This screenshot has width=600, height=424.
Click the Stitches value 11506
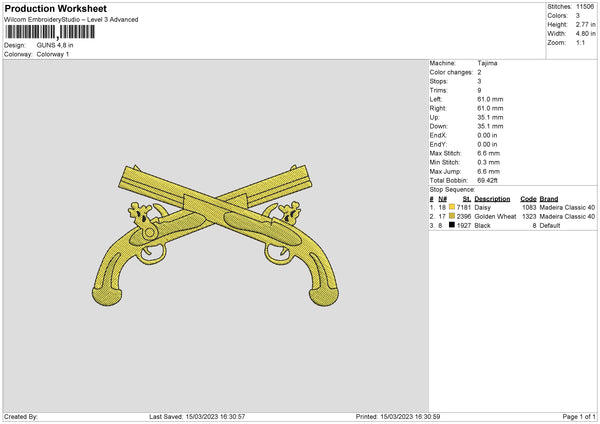click(585, 7)
